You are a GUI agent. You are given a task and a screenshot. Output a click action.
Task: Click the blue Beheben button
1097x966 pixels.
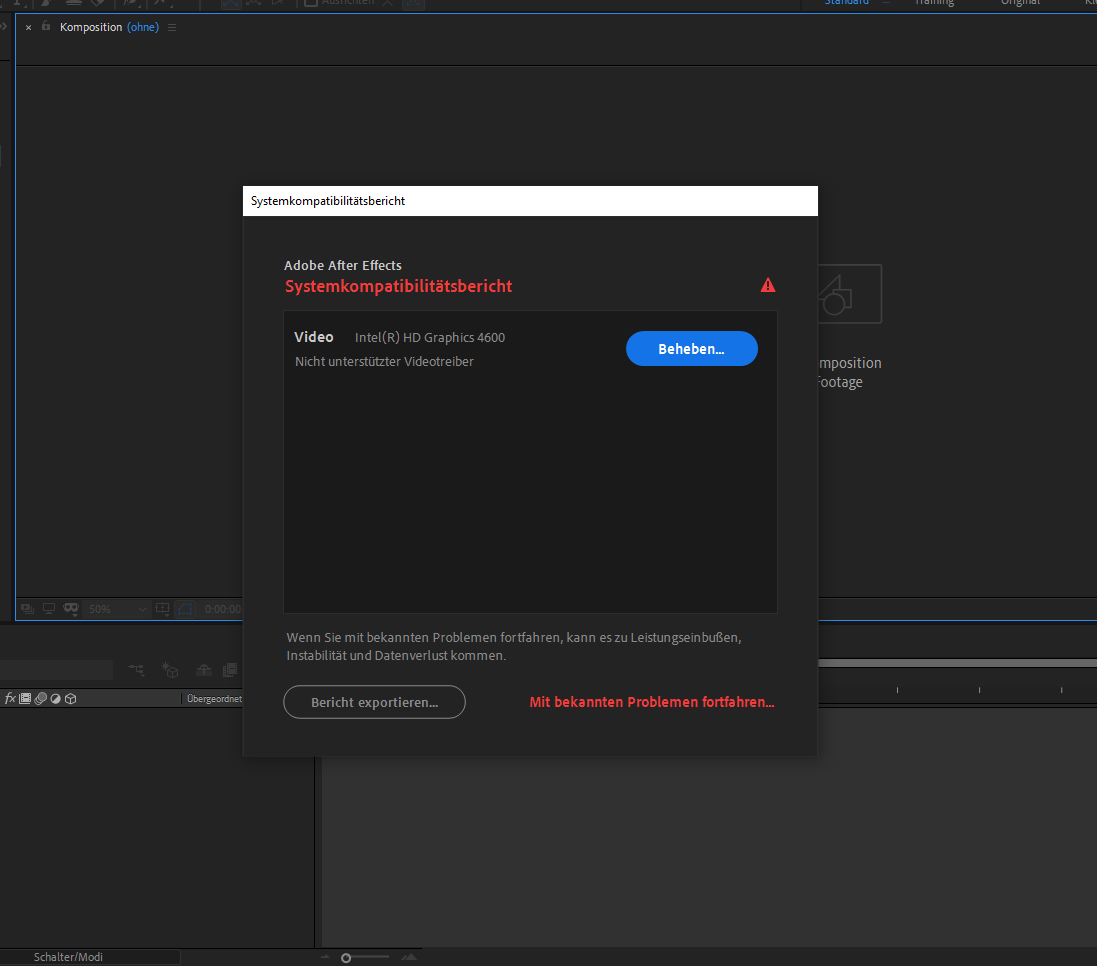click(691, 348)
